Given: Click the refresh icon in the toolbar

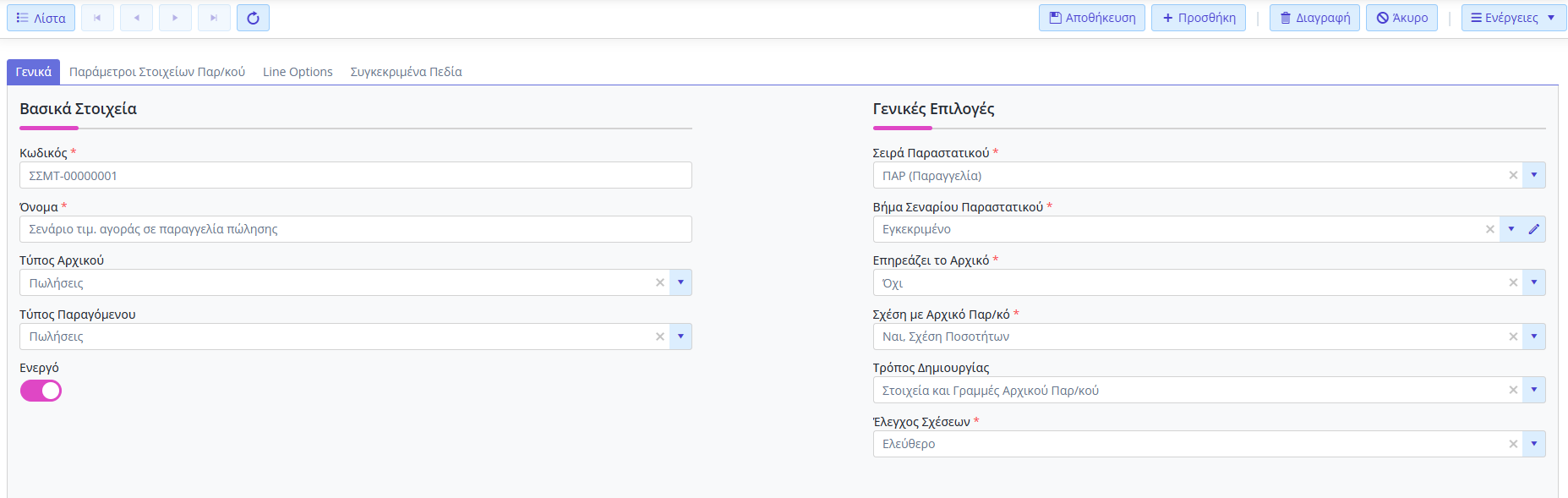Looking at the screenshot, I should coord(253,18).
